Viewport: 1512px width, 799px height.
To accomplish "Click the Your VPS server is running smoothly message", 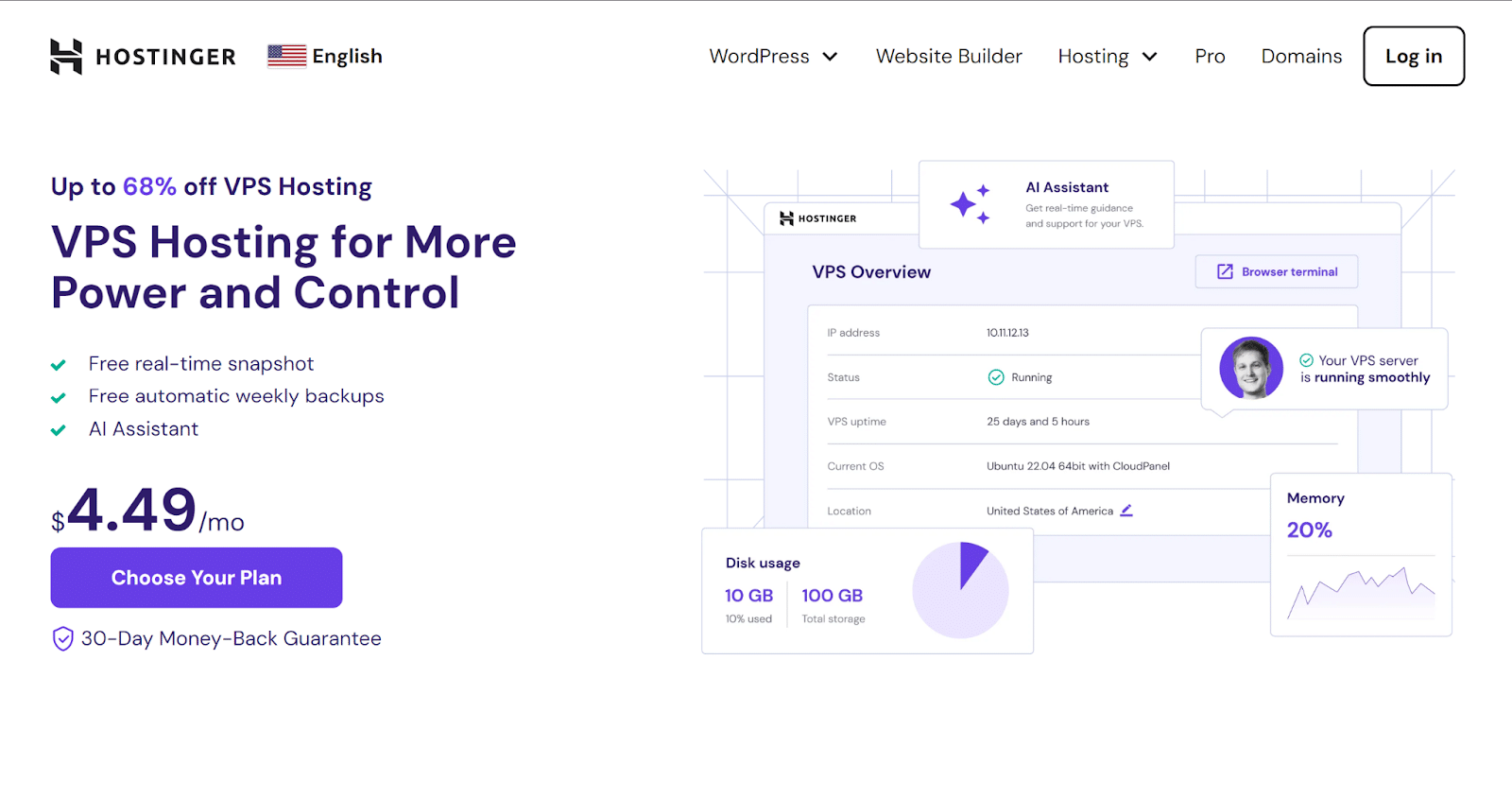I will tap(1365, 369).
